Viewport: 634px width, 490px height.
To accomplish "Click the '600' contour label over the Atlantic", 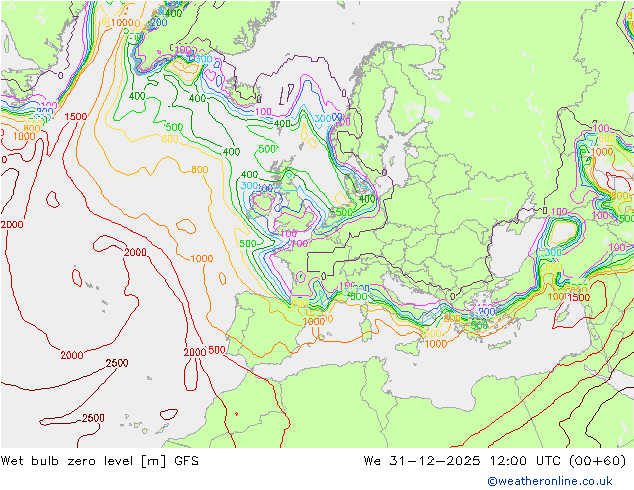I will (x=170, y=139).
